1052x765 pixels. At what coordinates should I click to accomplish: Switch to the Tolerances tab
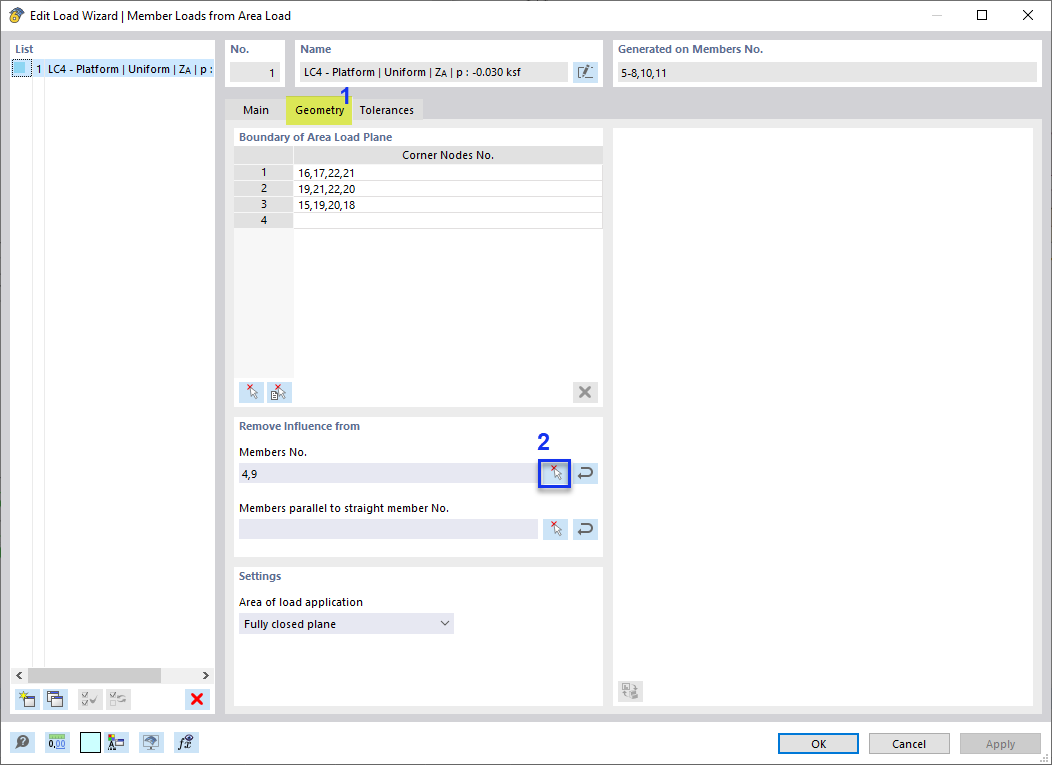[387, 110]
